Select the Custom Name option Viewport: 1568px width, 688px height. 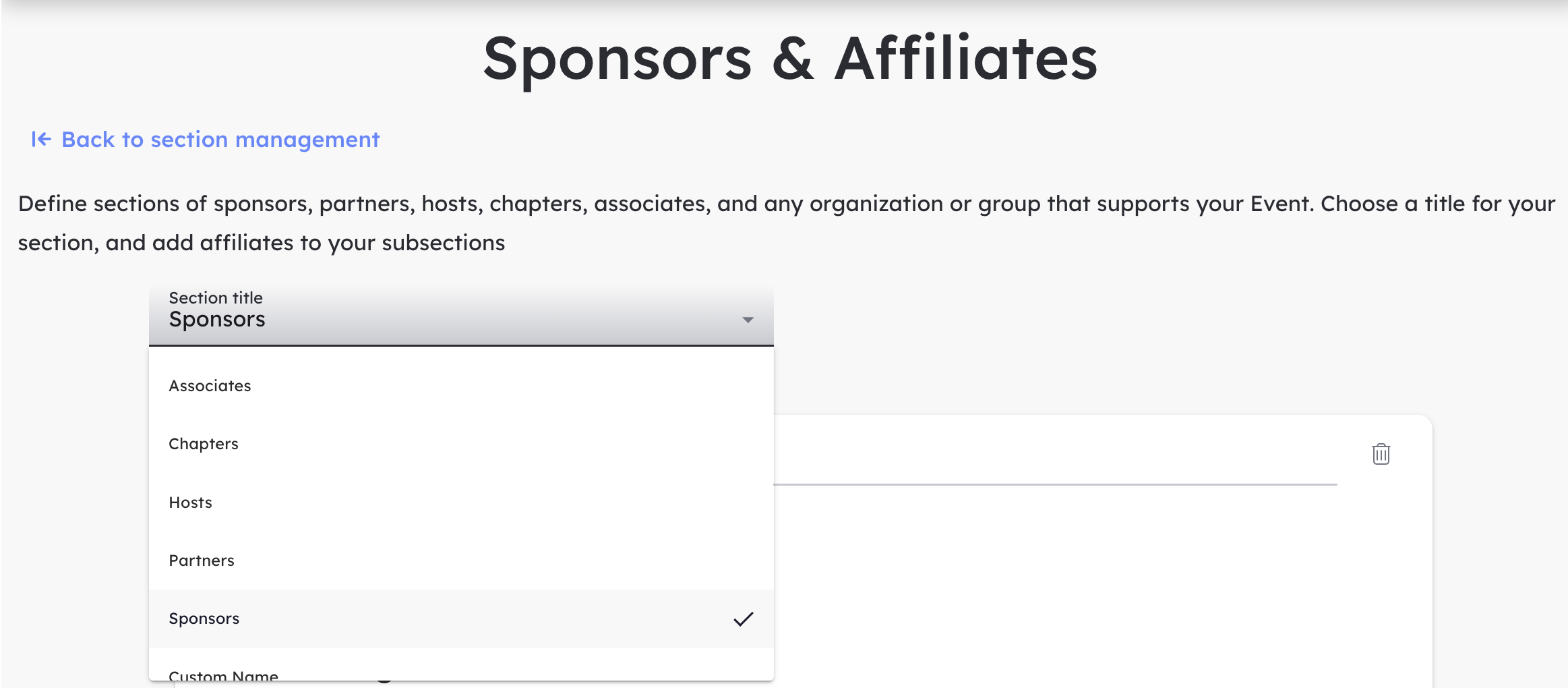click(x=223, y=675)
